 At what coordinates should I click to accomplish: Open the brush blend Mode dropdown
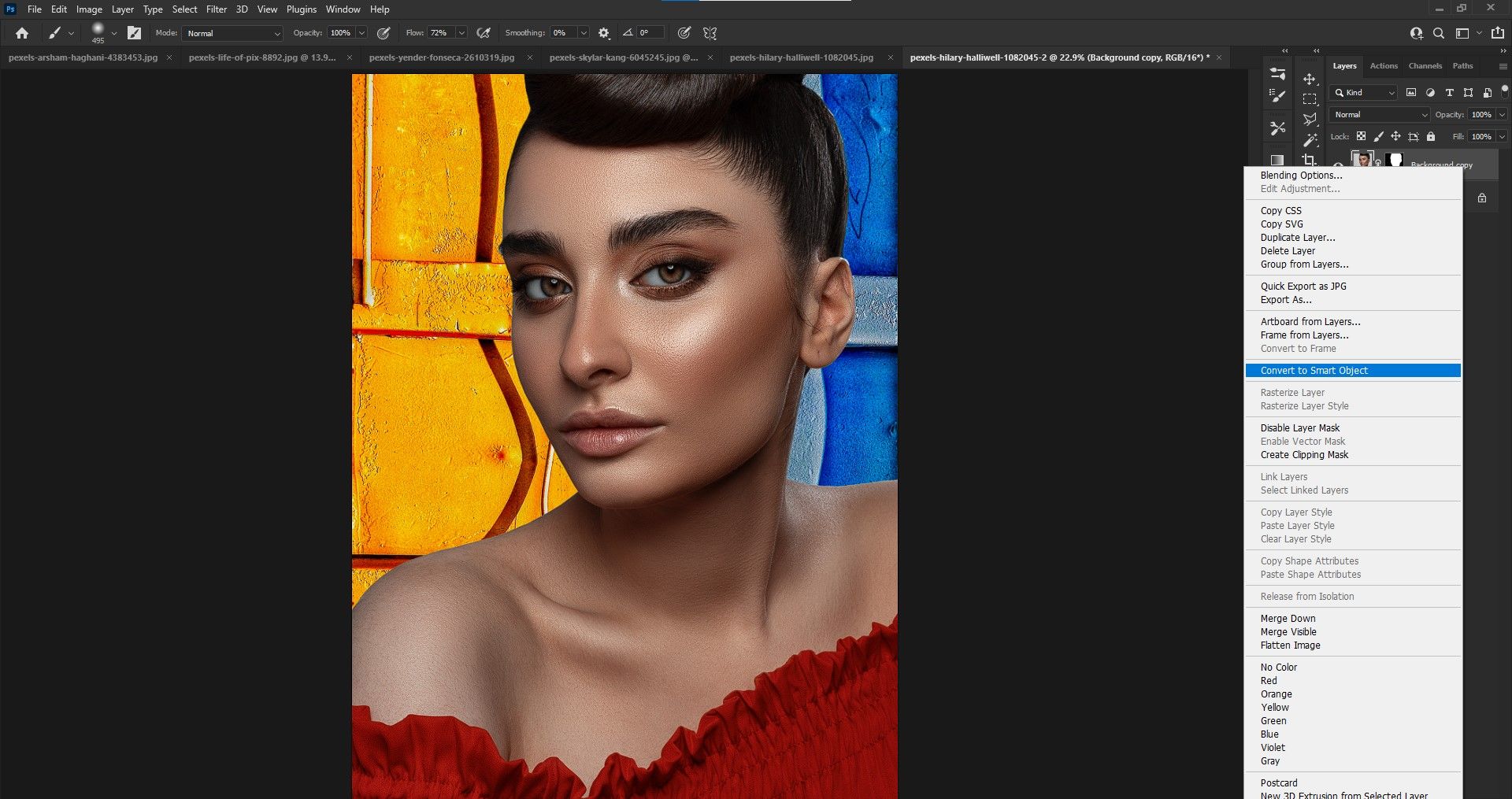click(233, 33)
